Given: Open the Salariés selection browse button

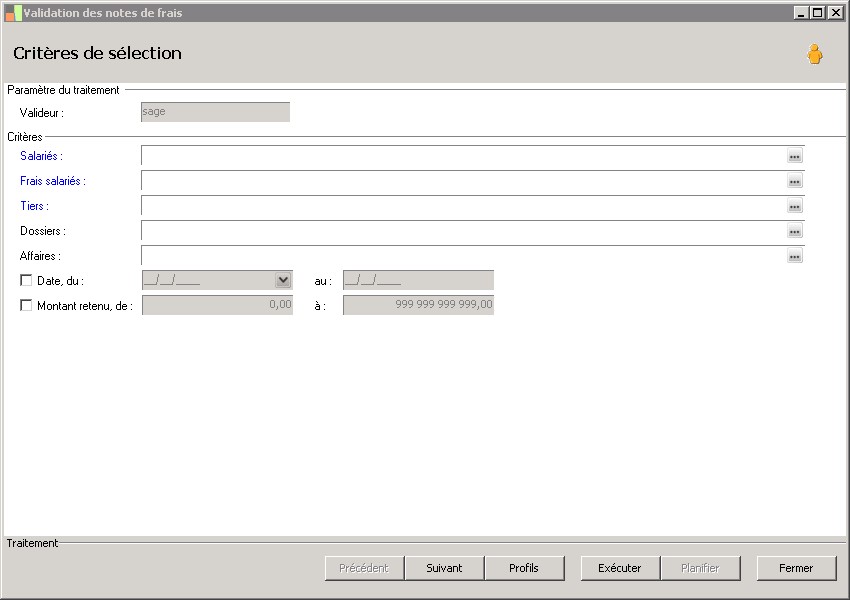Looking at the screenshot, I should click(795, 156).
